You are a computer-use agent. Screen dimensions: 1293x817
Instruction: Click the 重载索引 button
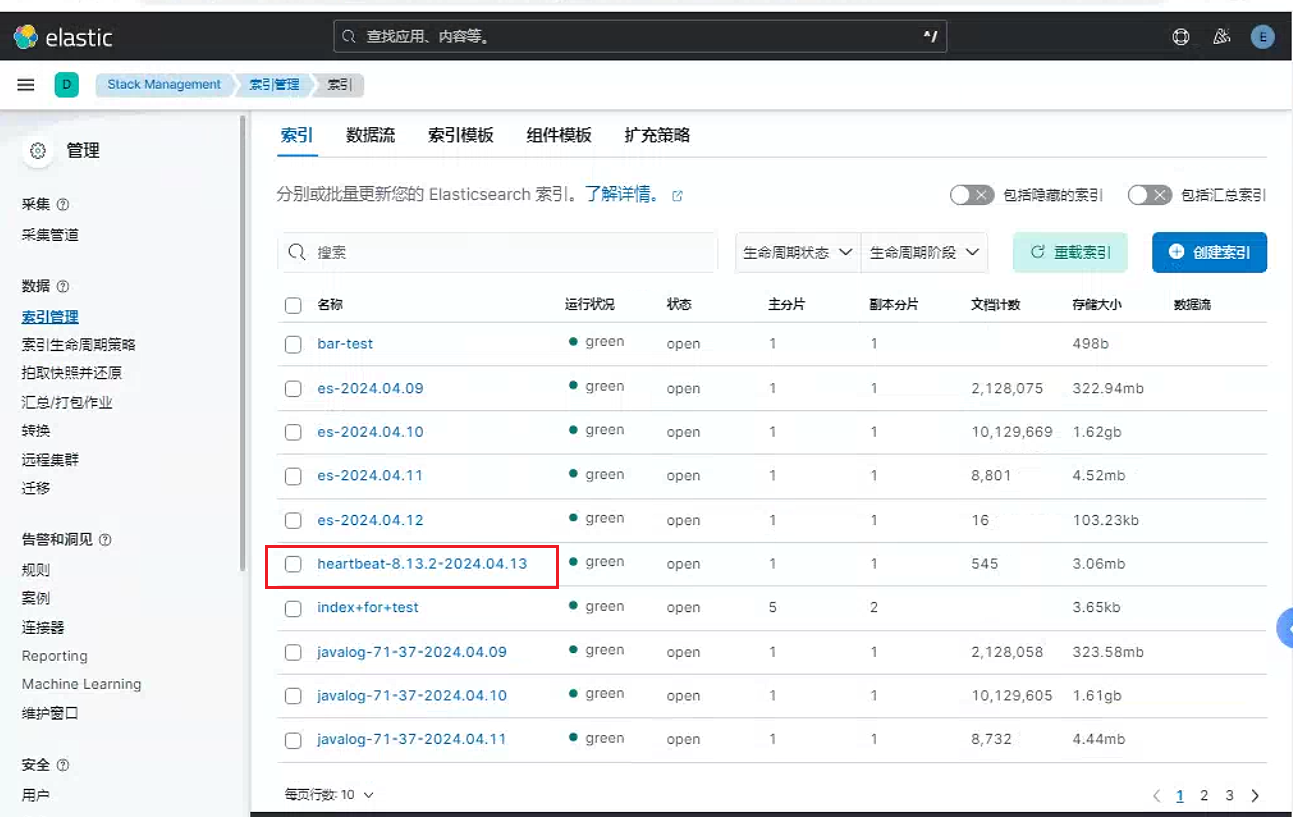(1070, 252)
